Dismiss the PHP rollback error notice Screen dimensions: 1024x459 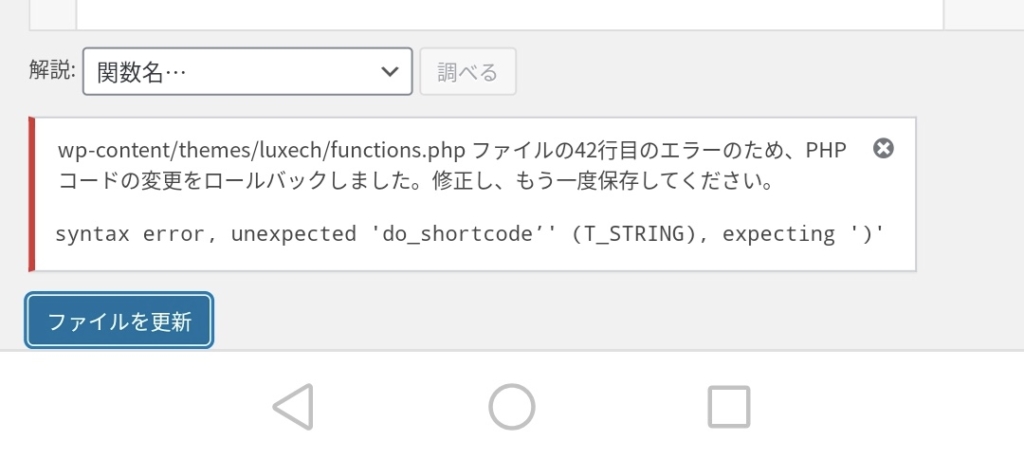[x=883, y=149]
